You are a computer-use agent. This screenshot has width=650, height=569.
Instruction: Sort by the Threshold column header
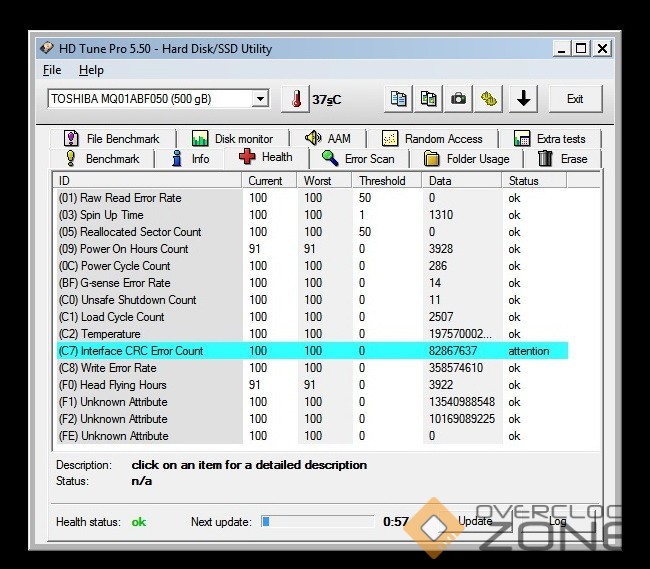click(387, 181)
